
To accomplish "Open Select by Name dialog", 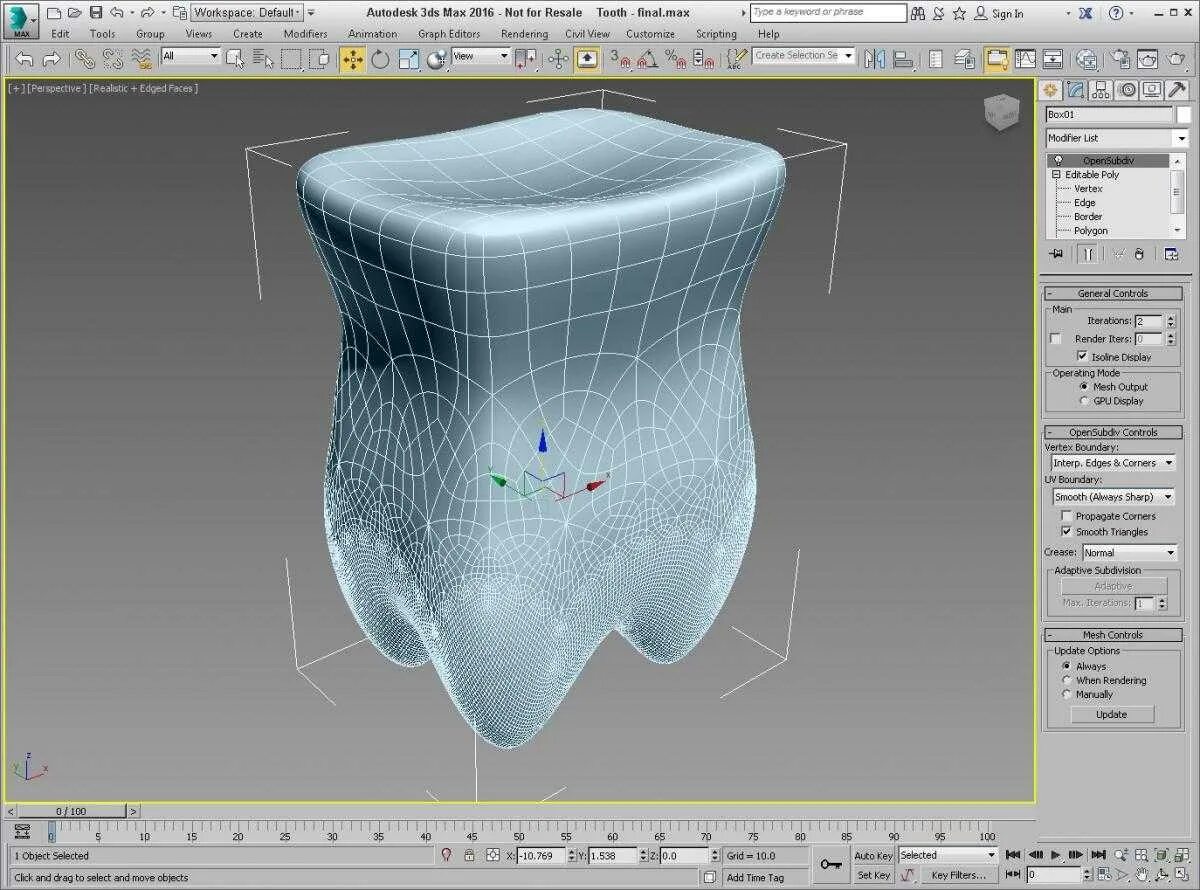I will click(x=263, y=58).
